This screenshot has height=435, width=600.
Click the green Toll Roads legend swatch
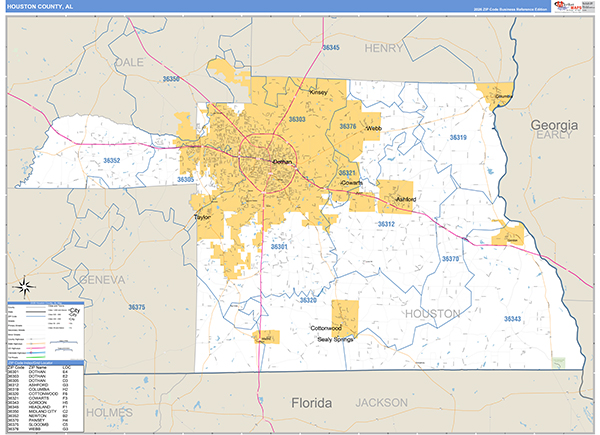37,357
